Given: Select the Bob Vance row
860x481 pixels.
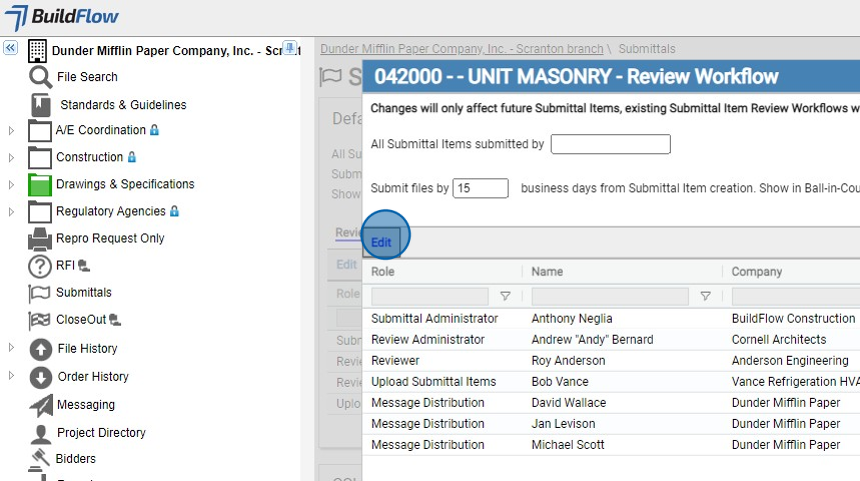Looking at the screenshot, I should click(611, 382).
